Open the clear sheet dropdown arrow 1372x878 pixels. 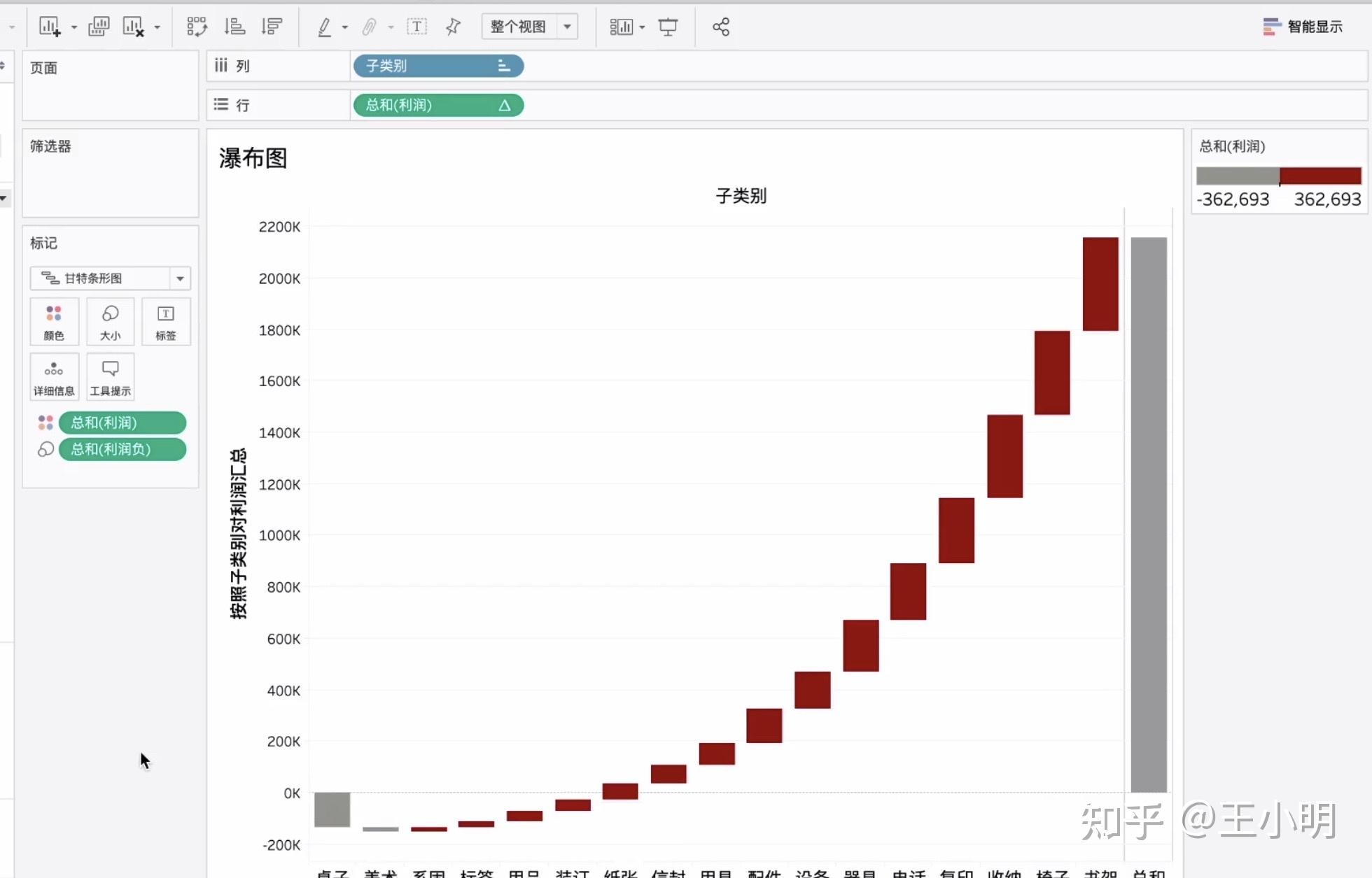click(x=157, y=27)
